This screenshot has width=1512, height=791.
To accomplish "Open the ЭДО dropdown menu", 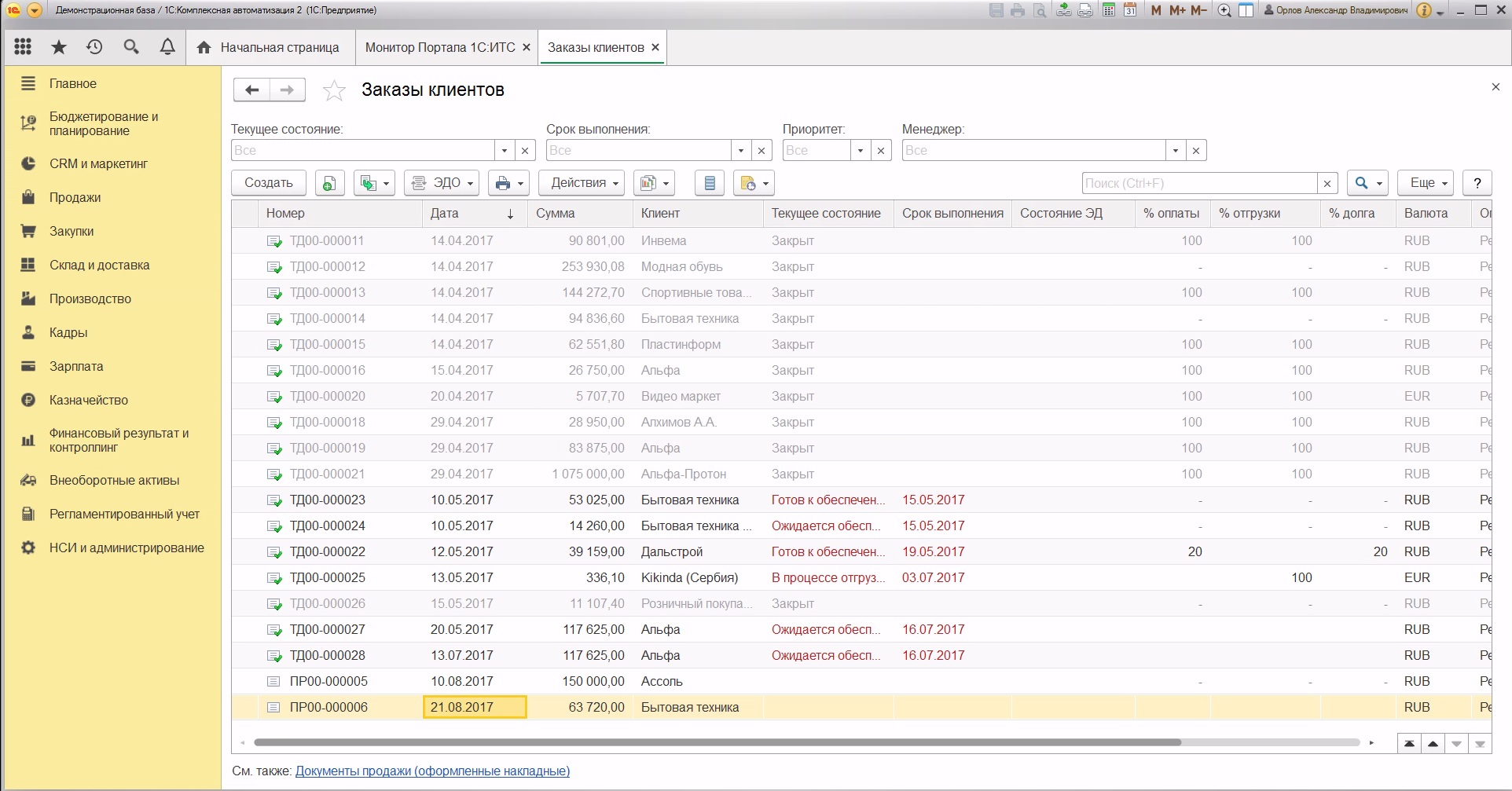I will (445, 183).
